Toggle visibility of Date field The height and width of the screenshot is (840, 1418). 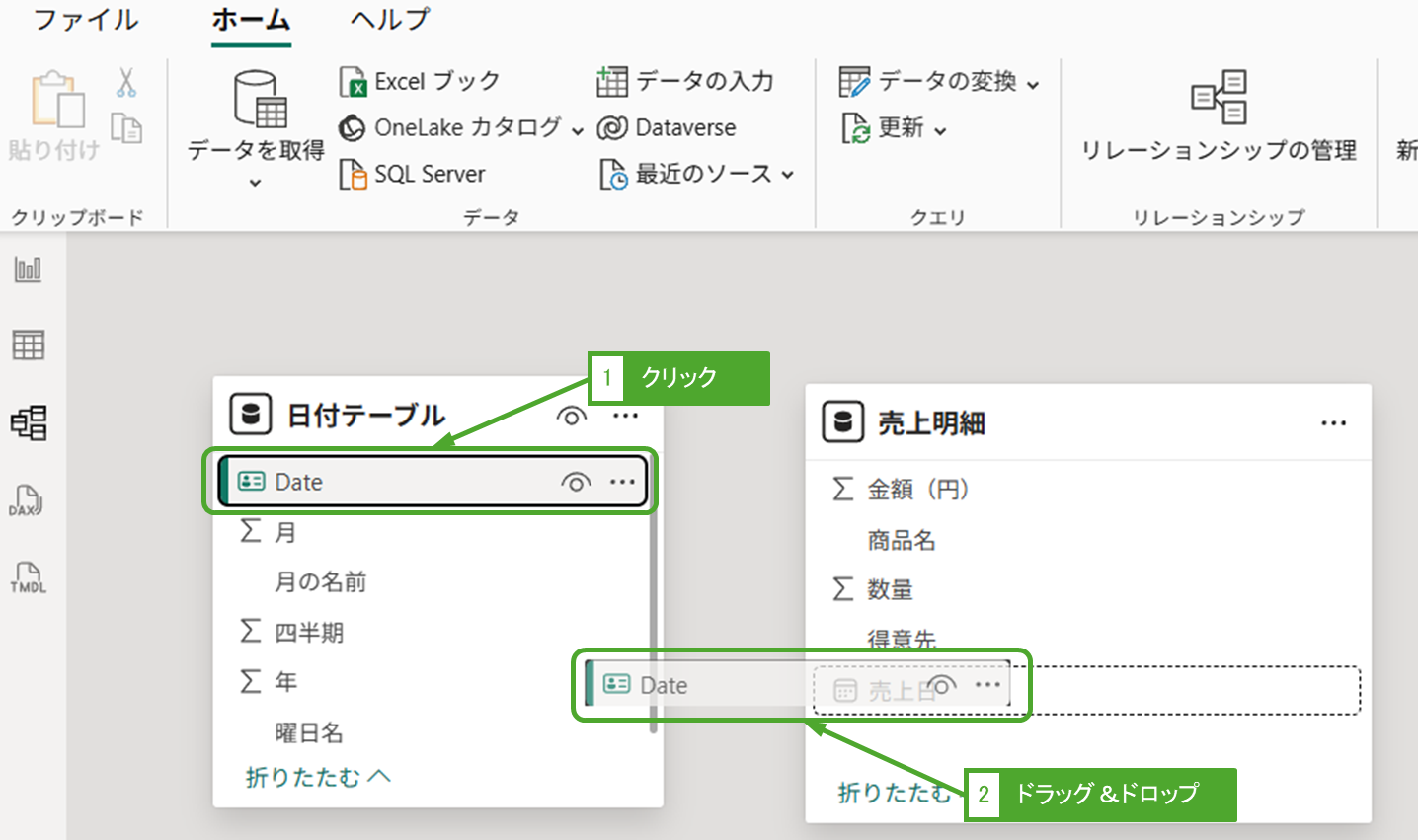click(x=576, y=482)
